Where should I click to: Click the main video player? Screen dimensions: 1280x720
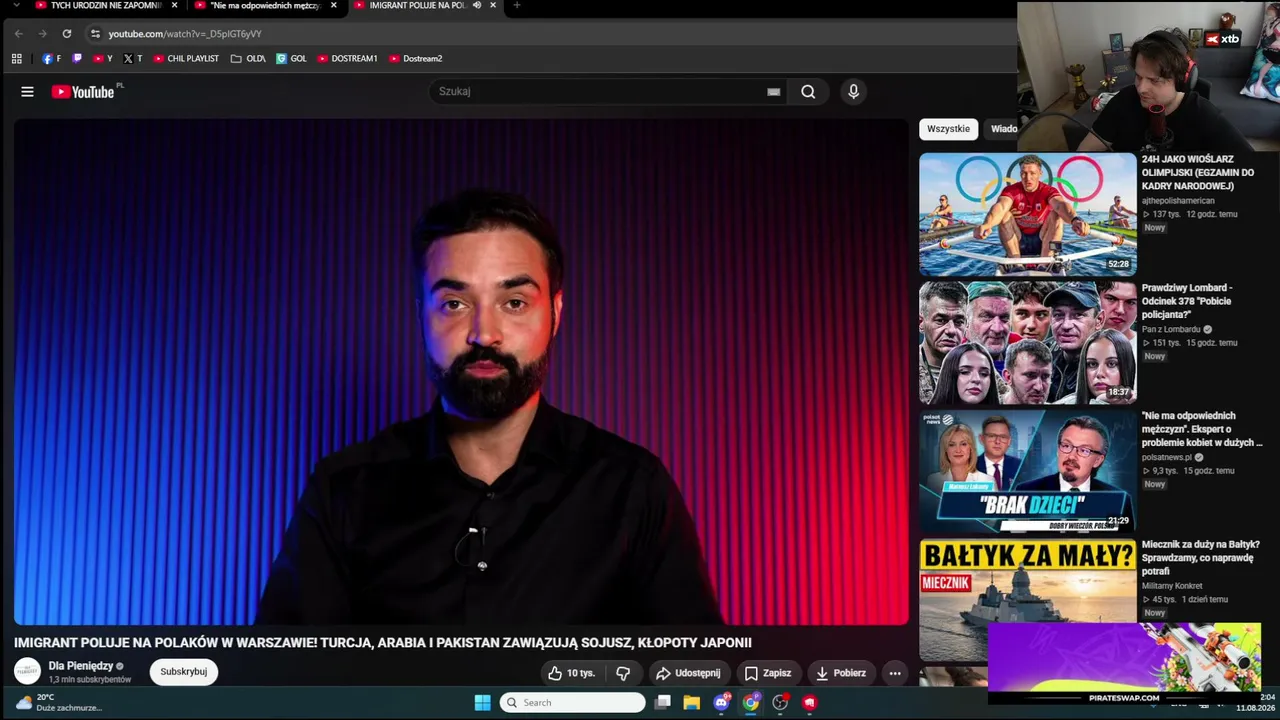461,372
